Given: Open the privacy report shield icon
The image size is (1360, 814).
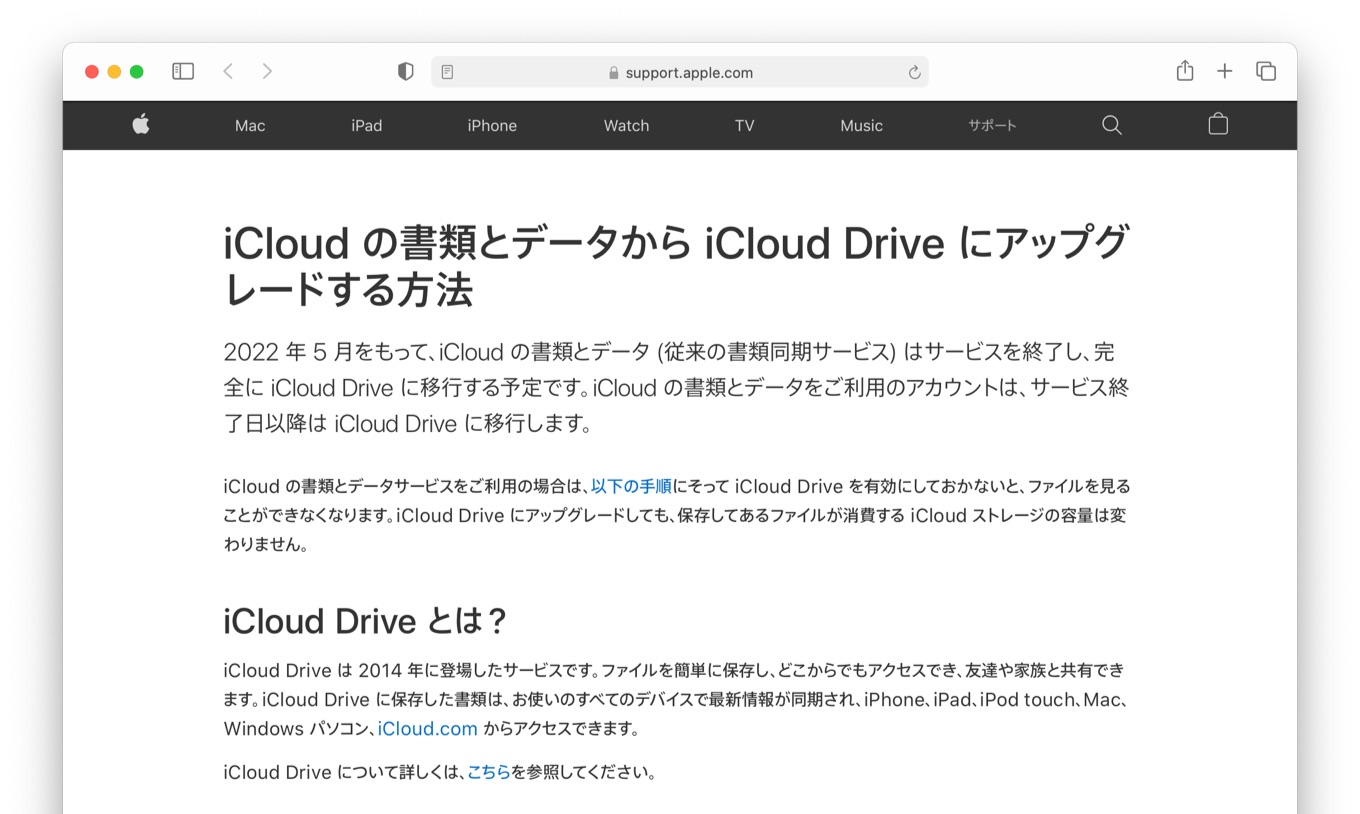Looking at the screenshot, I should (406, 72).
